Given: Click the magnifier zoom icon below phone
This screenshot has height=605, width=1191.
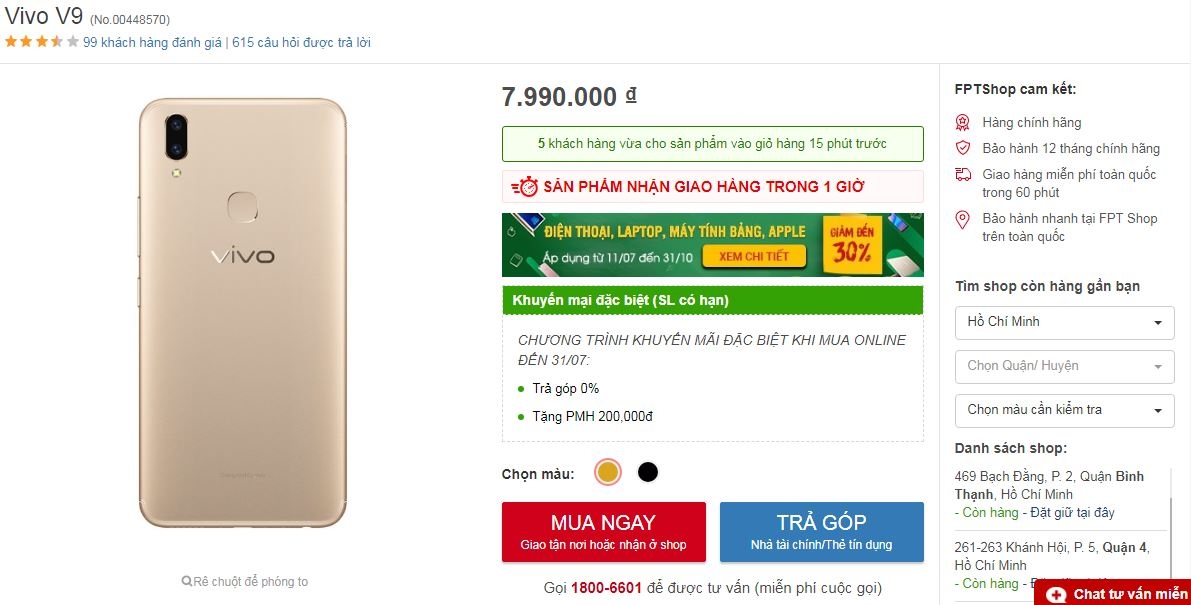Looking at the screenshot, I should coord(187,581).
